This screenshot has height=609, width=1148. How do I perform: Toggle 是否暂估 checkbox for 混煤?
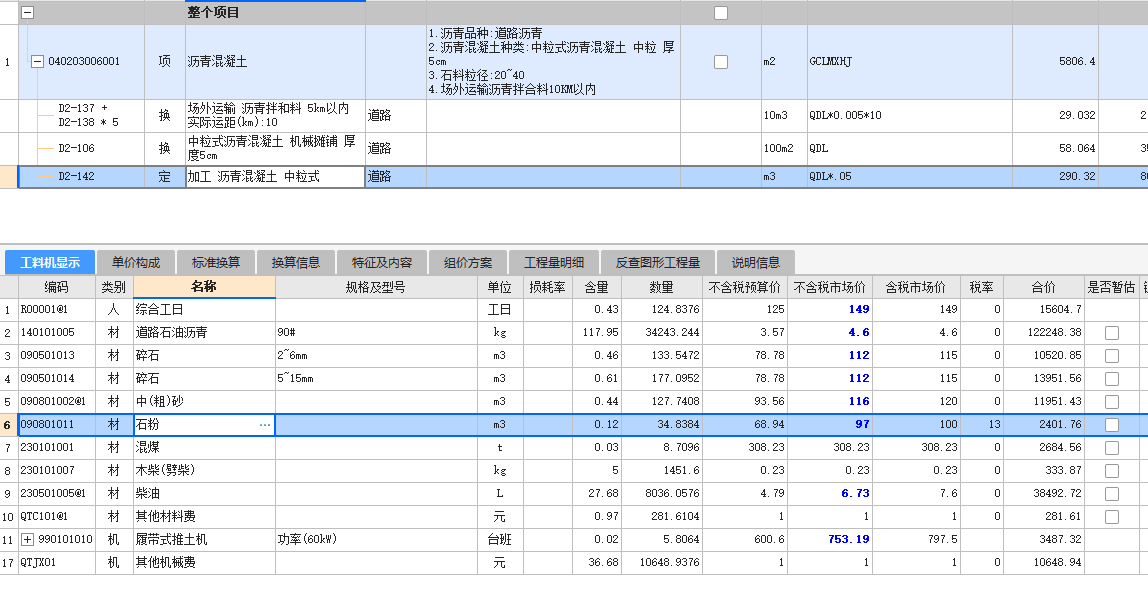pyautogui.click(x=1111, y=447)
